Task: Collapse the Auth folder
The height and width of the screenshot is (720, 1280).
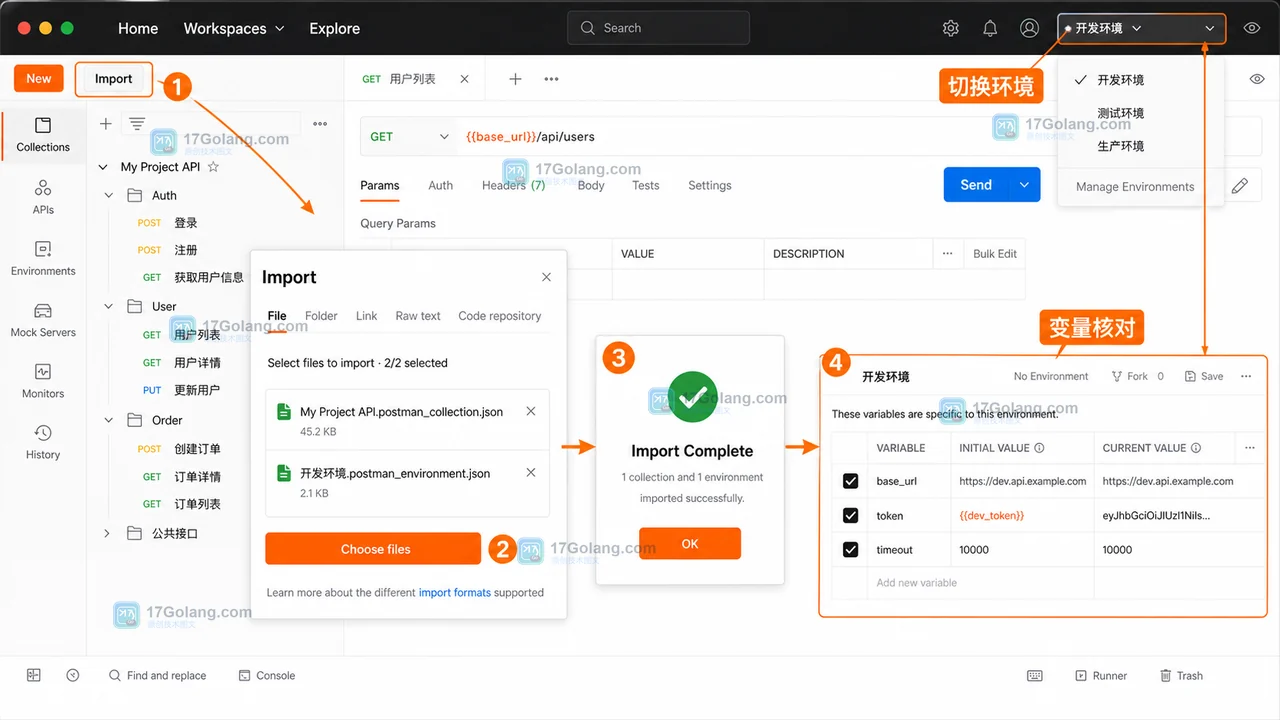Action: click(x=109, y=195)
